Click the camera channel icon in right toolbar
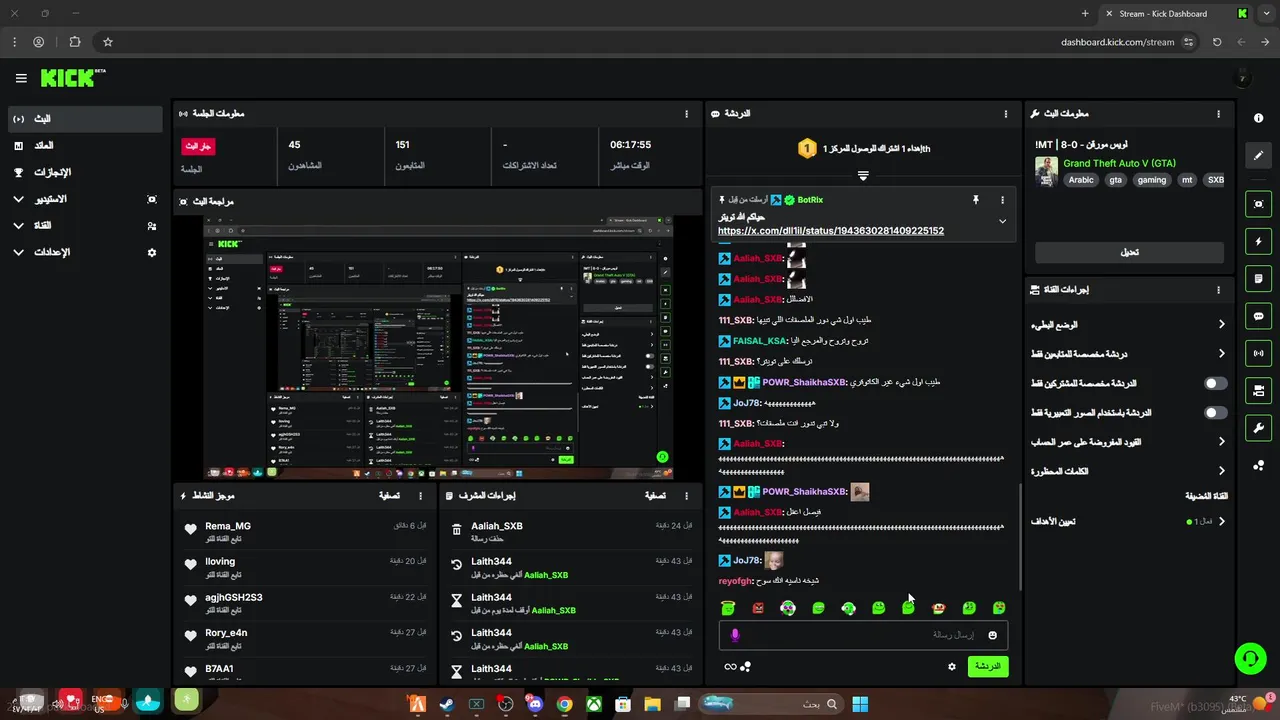This screenshot has width=1280, height=720. click(x=1258, y=390)
